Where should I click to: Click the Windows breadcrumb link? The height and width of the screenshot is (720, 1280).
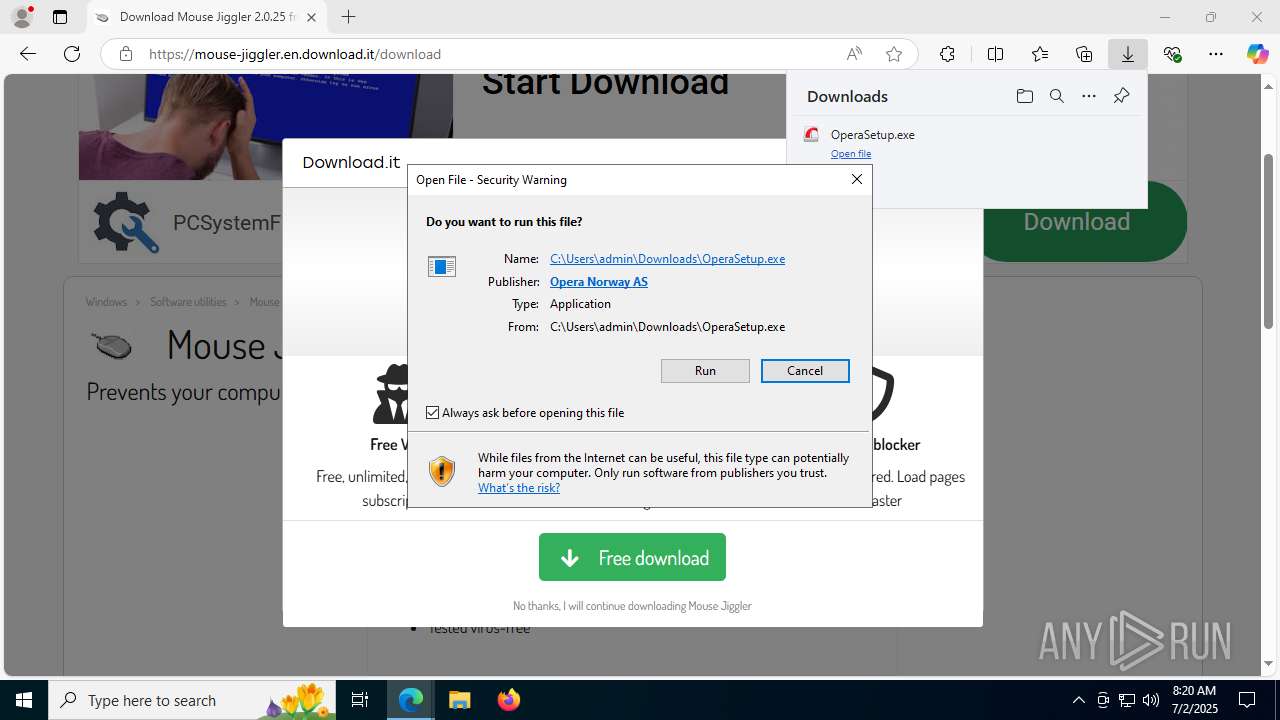pos(106,302)
